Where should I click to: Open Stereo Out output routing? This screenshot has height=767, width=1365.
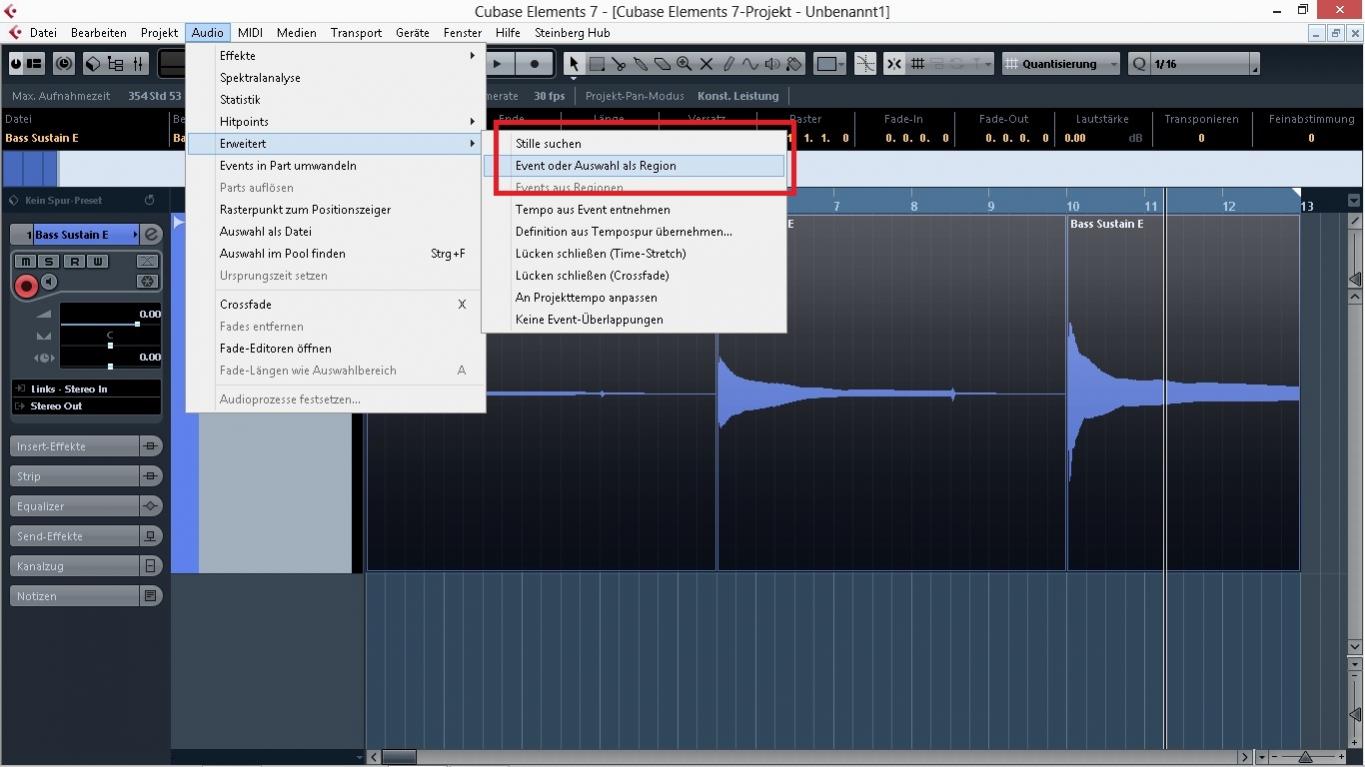click(86, 406)
